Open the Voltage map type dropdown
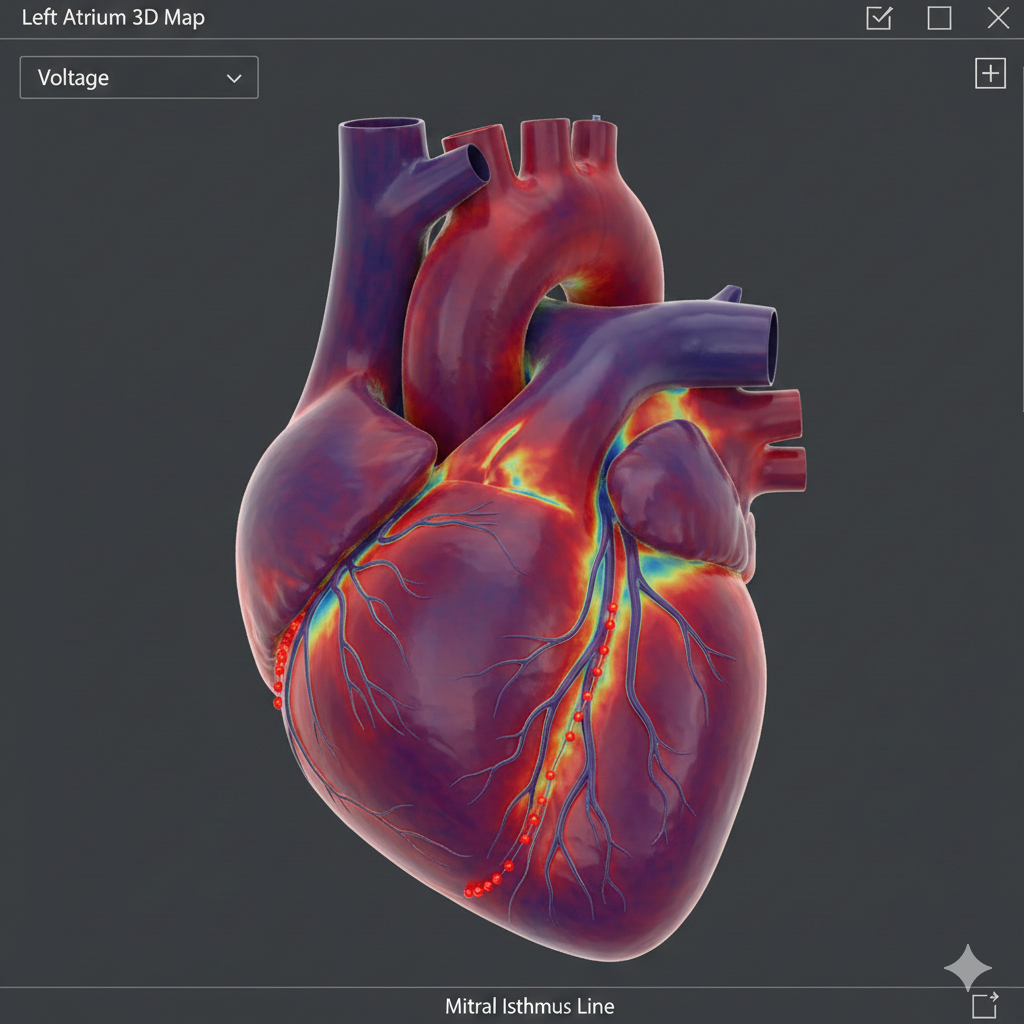Viewport: 1024px width, 1024px height. pos(139,78)
